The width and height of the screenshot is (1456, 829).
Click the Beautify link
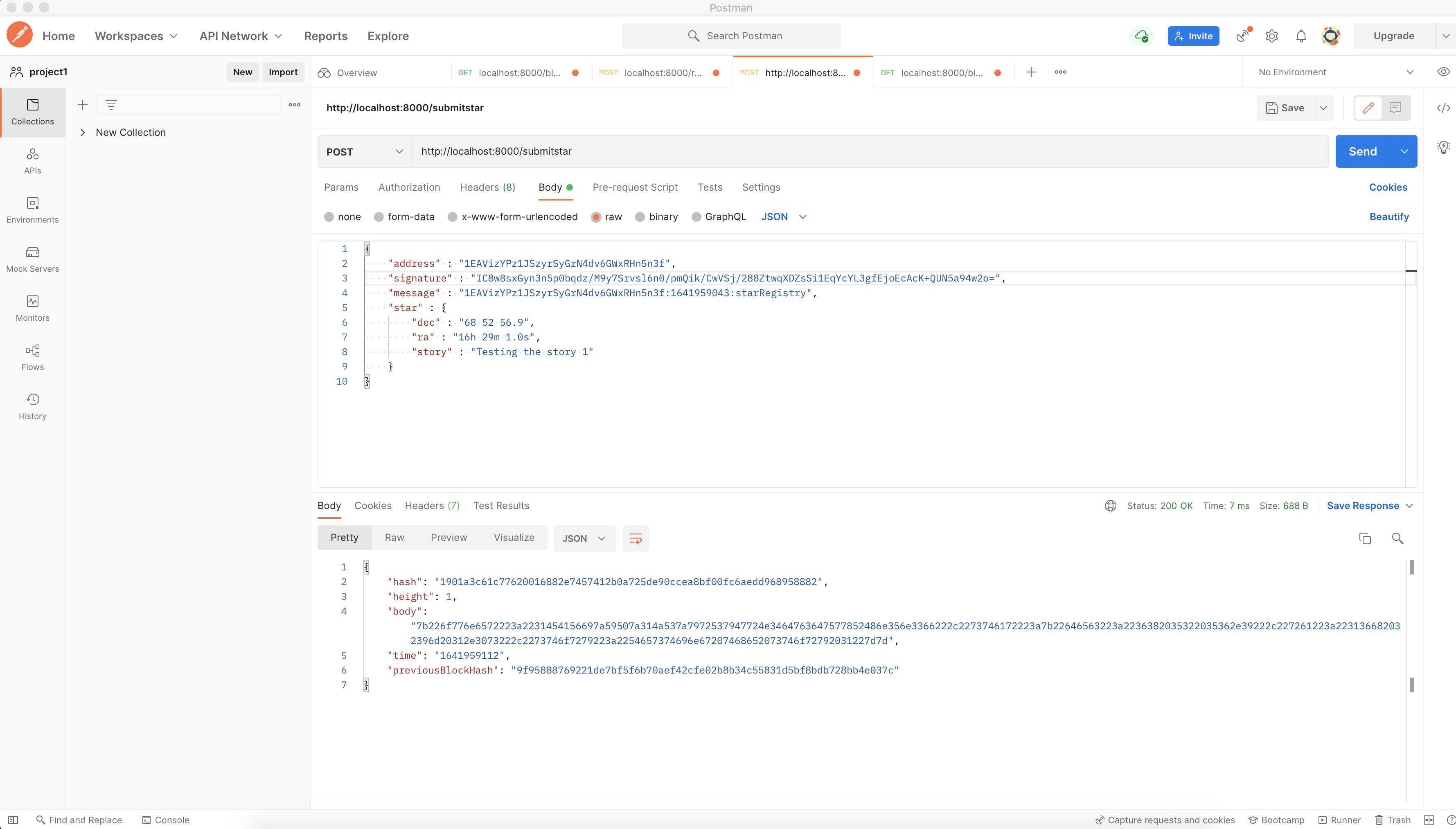click(x=1389, y=217)
